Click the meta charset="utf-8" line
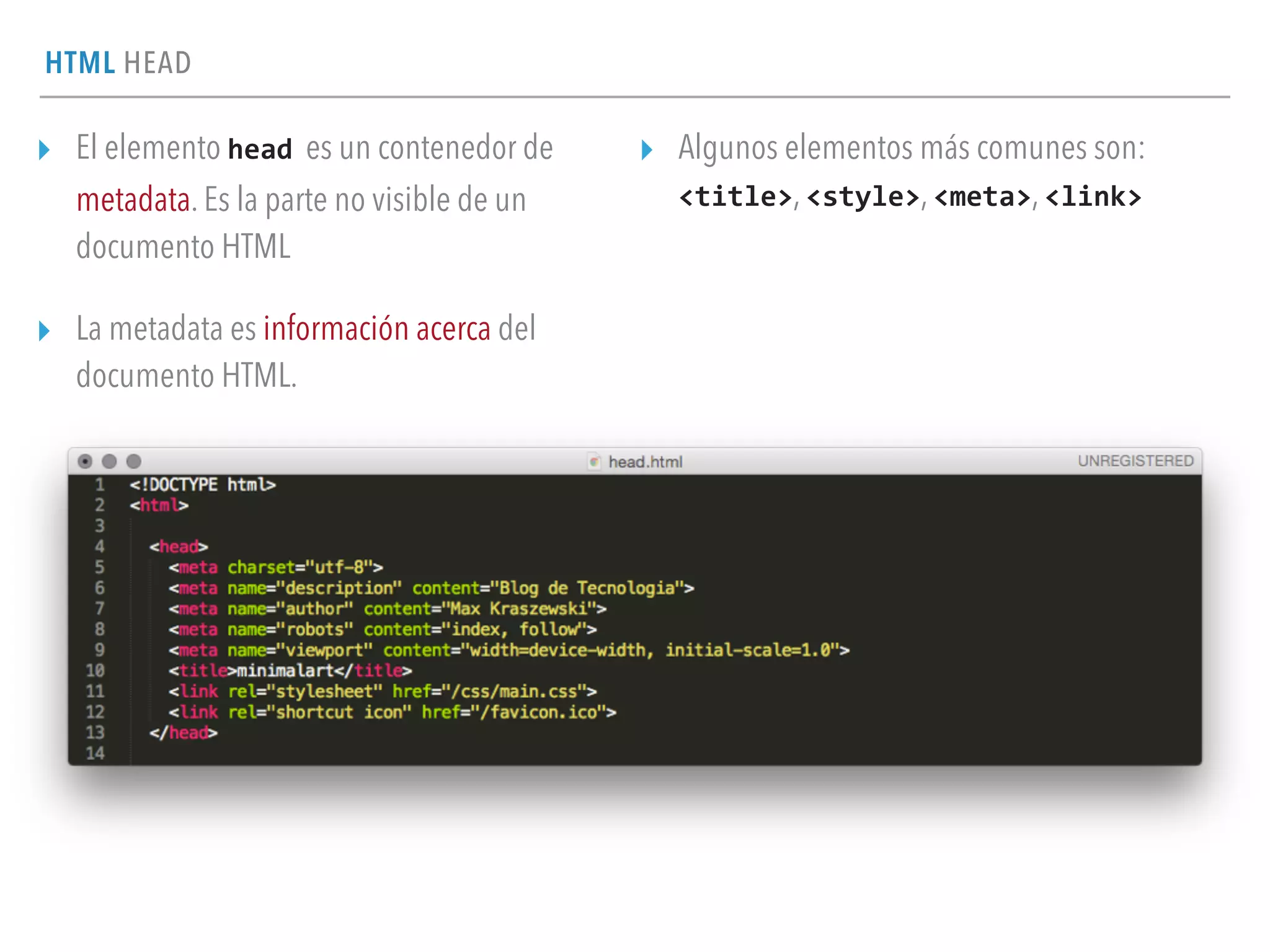 click(x=276, y=567)
